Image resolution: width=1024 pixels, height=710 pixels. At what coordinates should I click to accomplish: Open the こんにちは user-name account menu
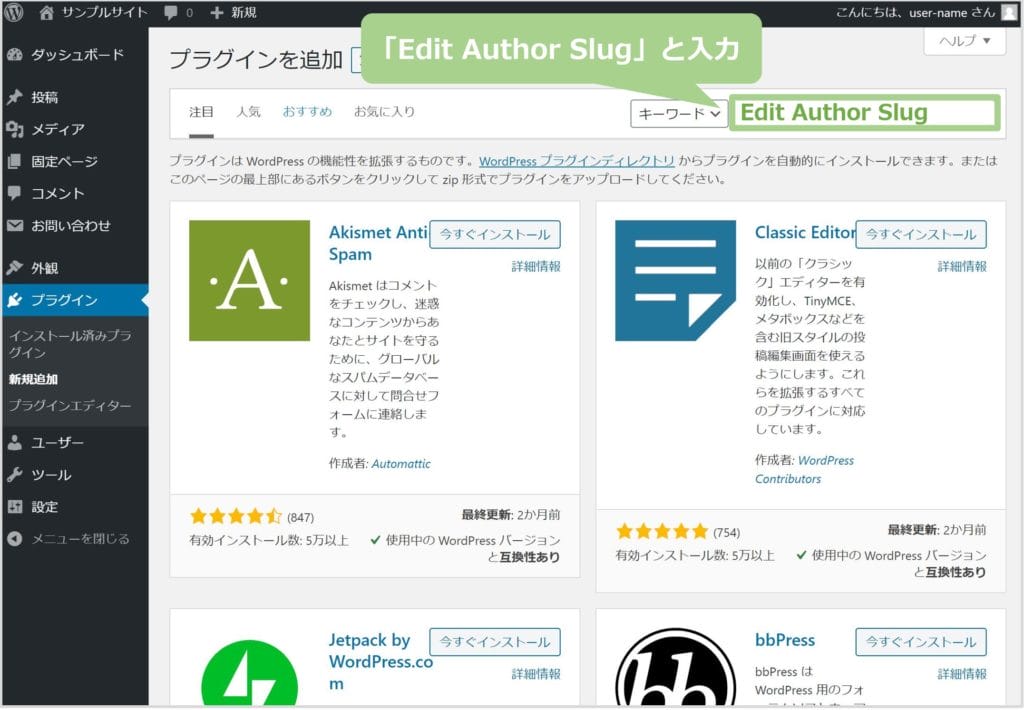(916, 12)
